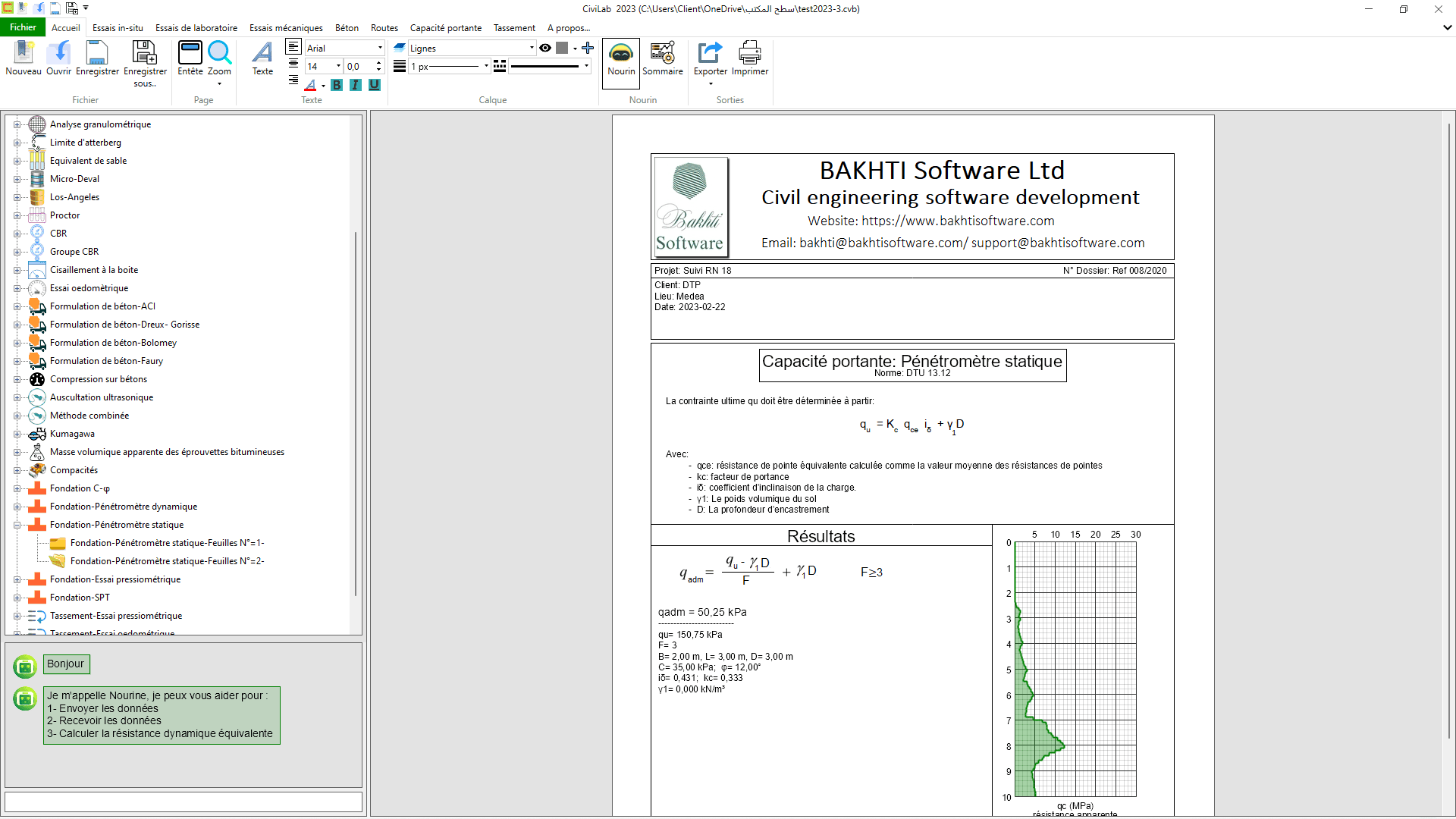
Task: Select the CBR tree item
Action: pyautogui.click(x=58, y=234)
